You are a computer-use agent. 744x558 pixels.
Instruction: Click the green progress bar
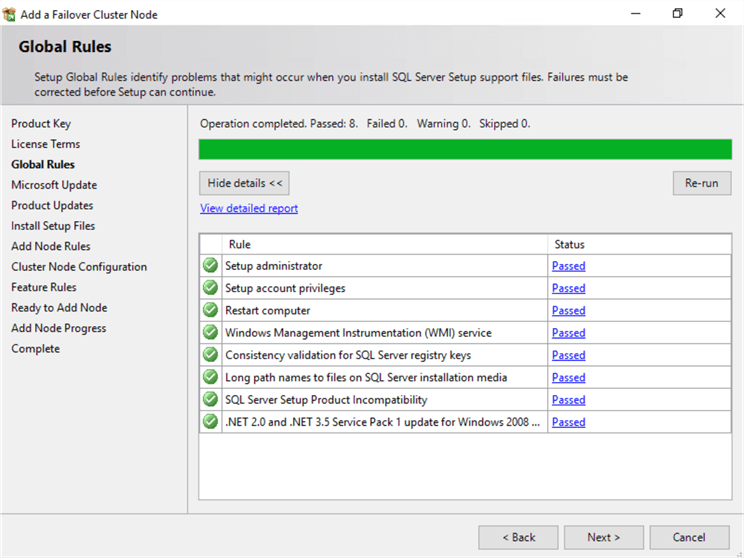465,149
